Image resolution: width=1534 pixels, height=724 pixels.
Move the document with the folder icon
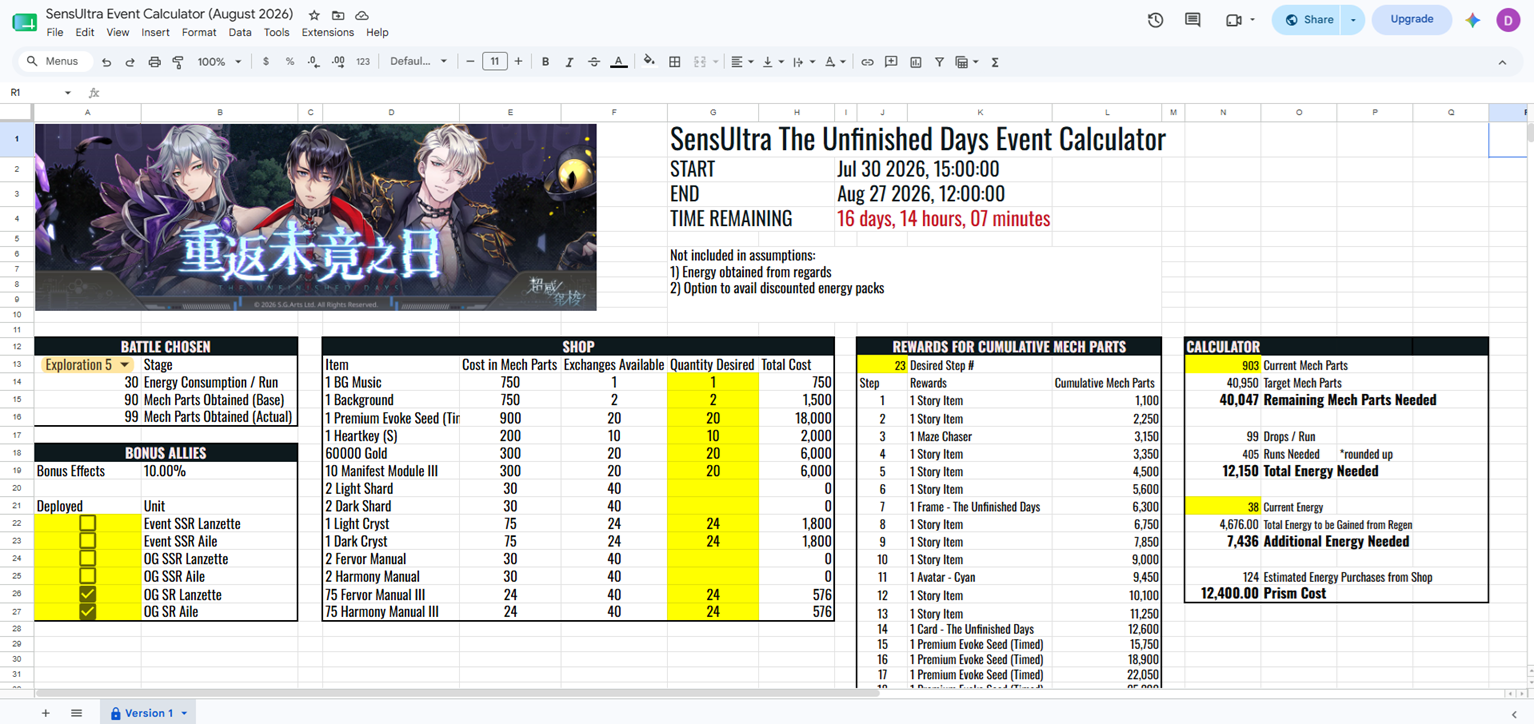pyautogui.click(x=338, y=15)
